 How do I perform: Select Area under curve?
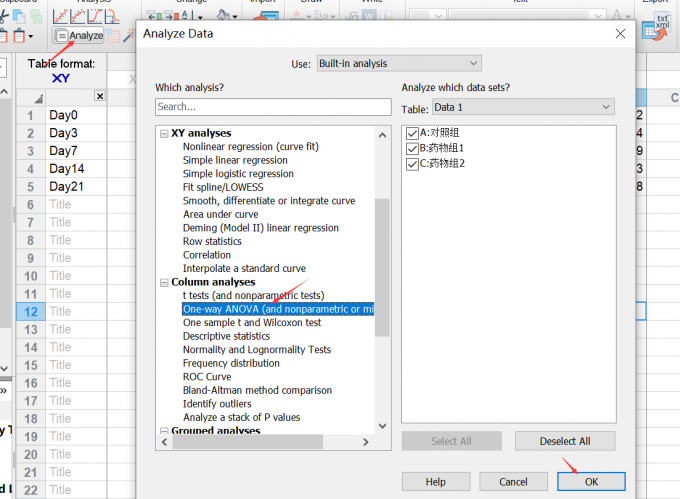(220, 214)
